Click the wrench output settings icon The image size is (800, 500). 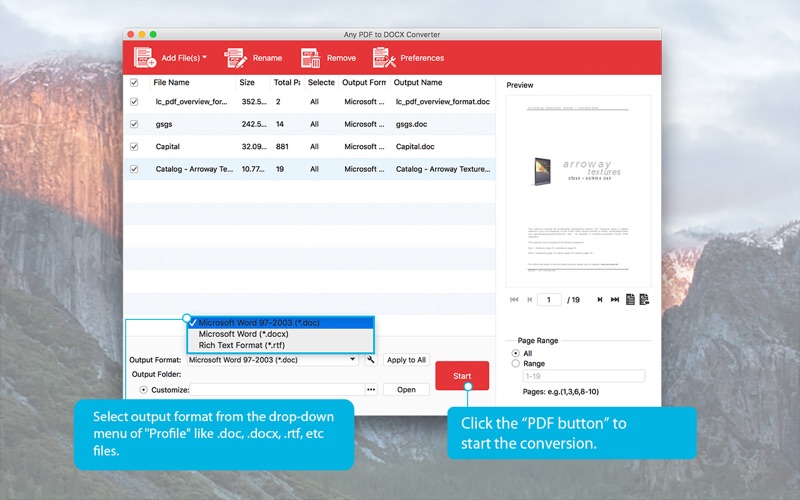click(371, 360)
